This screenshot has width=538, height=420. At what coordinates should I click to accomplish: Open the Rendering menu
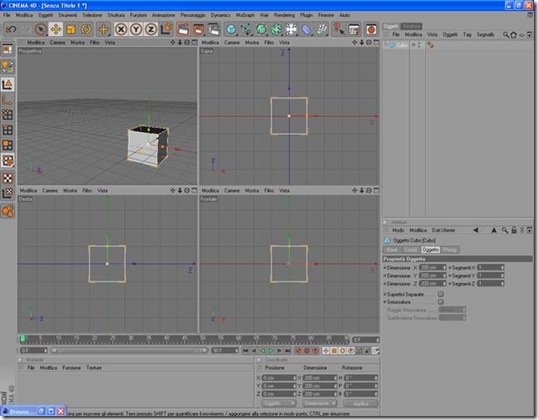point(284,15)
